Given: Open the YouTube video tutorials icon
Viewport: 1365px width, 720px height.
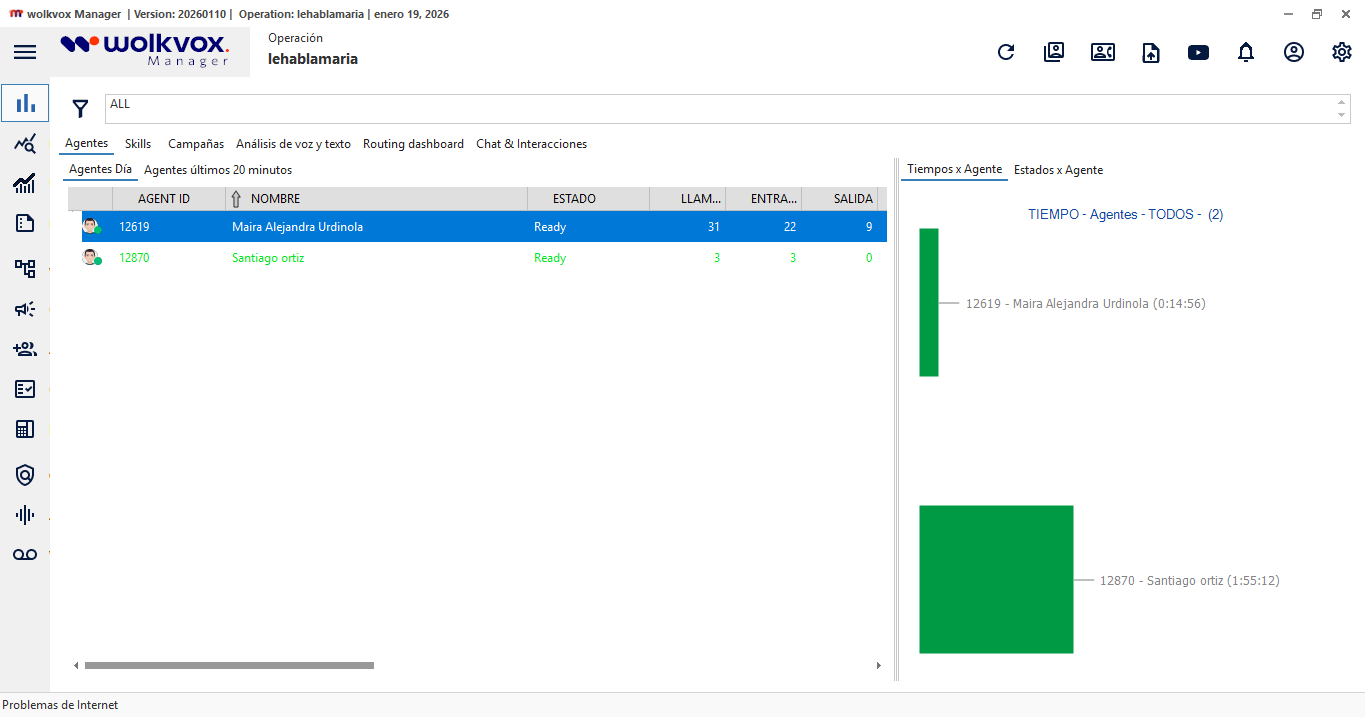Looking at the screenshot, I should [1198, 53].
